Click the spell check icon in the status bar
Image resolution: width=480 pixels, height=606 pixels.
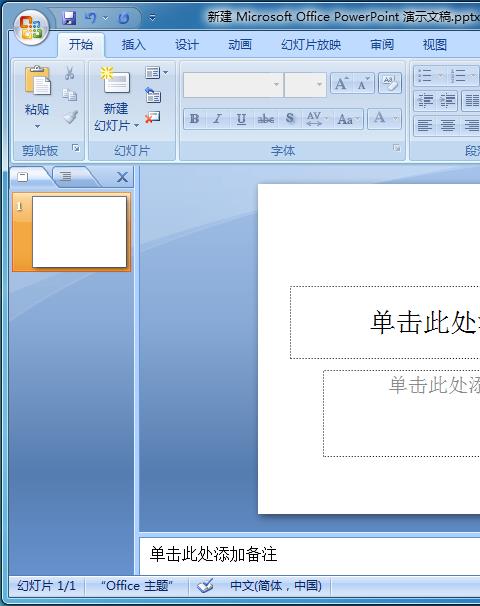coord(205,586)
